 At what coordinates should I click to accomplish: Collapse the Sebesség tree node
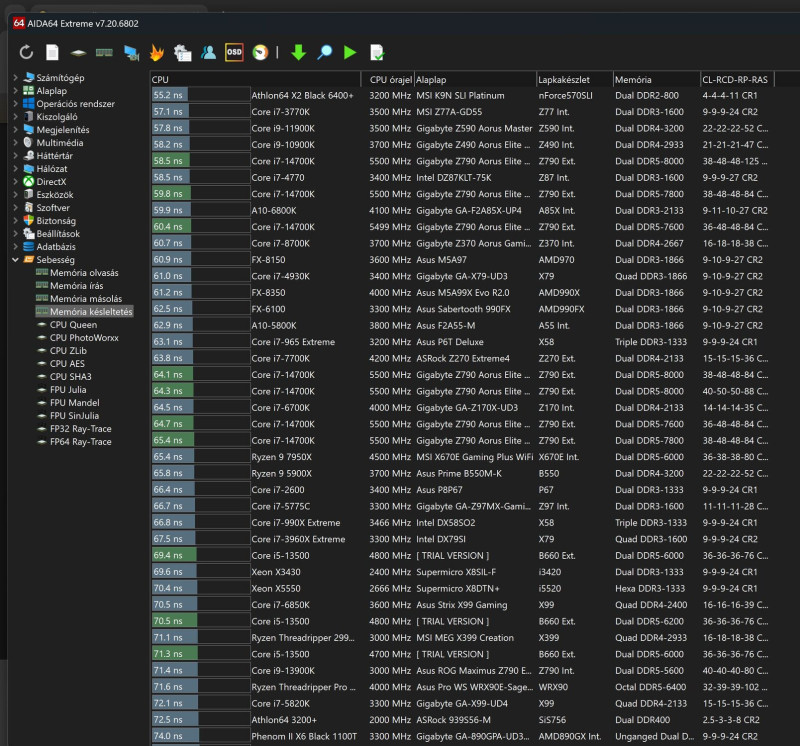[15, 260]
